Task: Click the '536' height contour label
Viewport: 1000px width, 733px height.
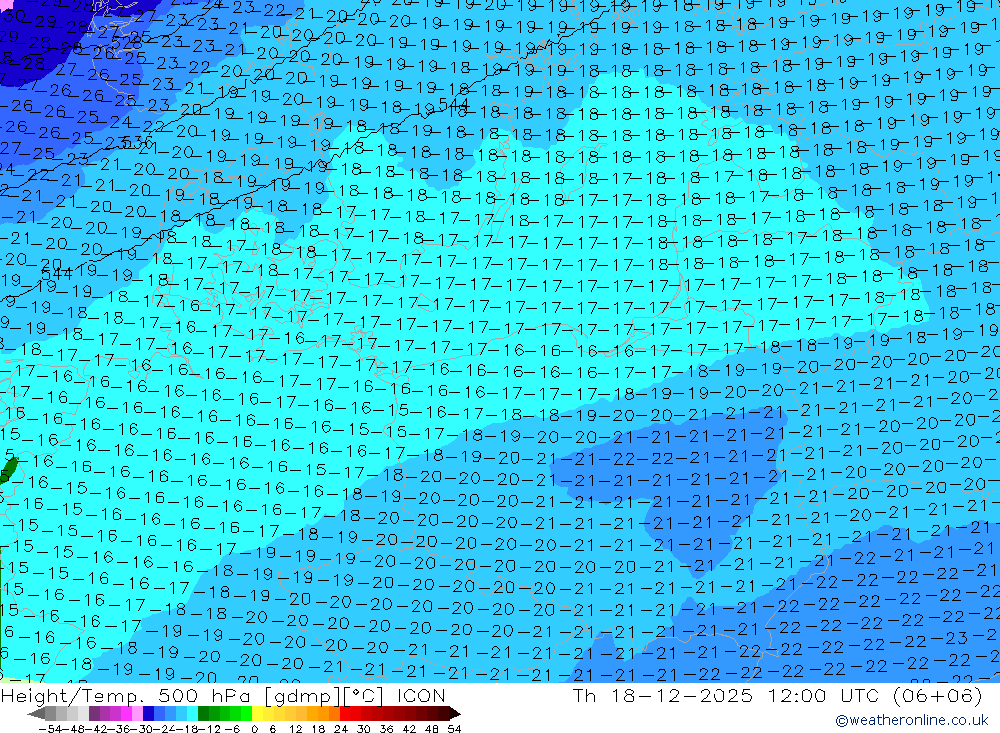Action: point(137,142)
